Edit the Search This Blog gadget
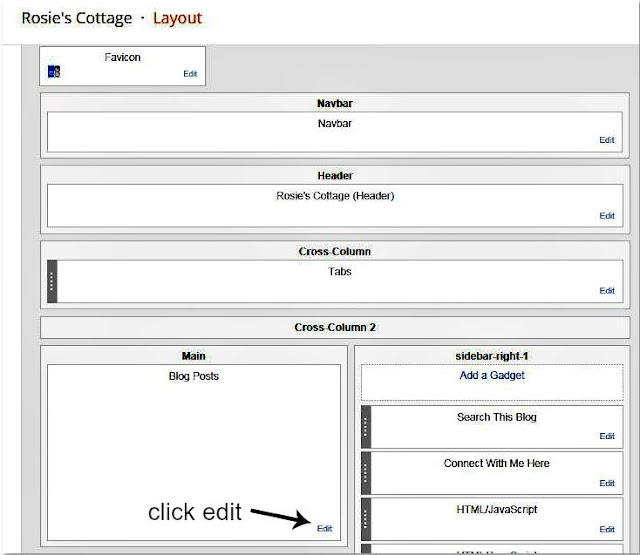This screenshot has width=640, height=555. pyautogui.click(x=607, y=436)
